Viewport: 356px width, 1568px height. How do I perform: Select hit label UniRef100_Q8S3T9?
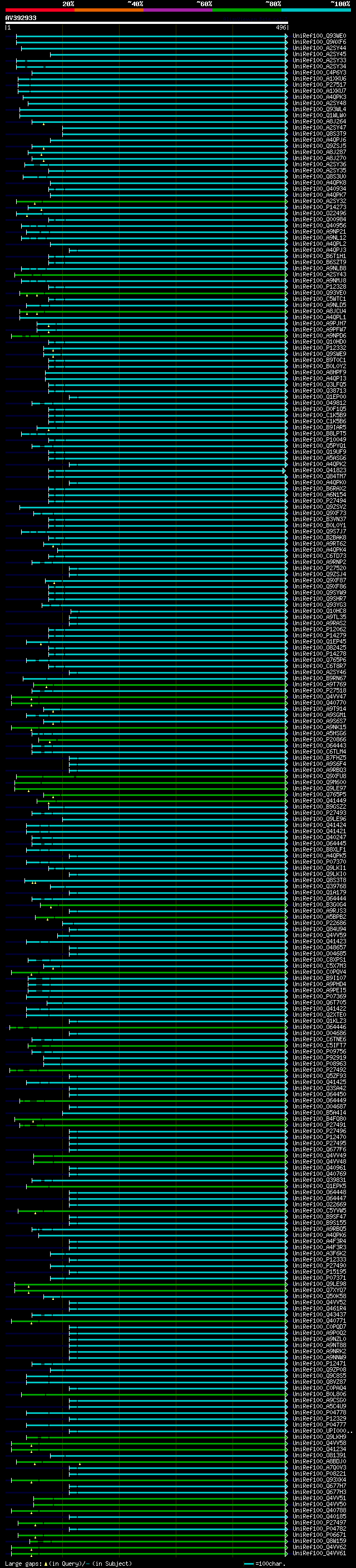(319, 134)
